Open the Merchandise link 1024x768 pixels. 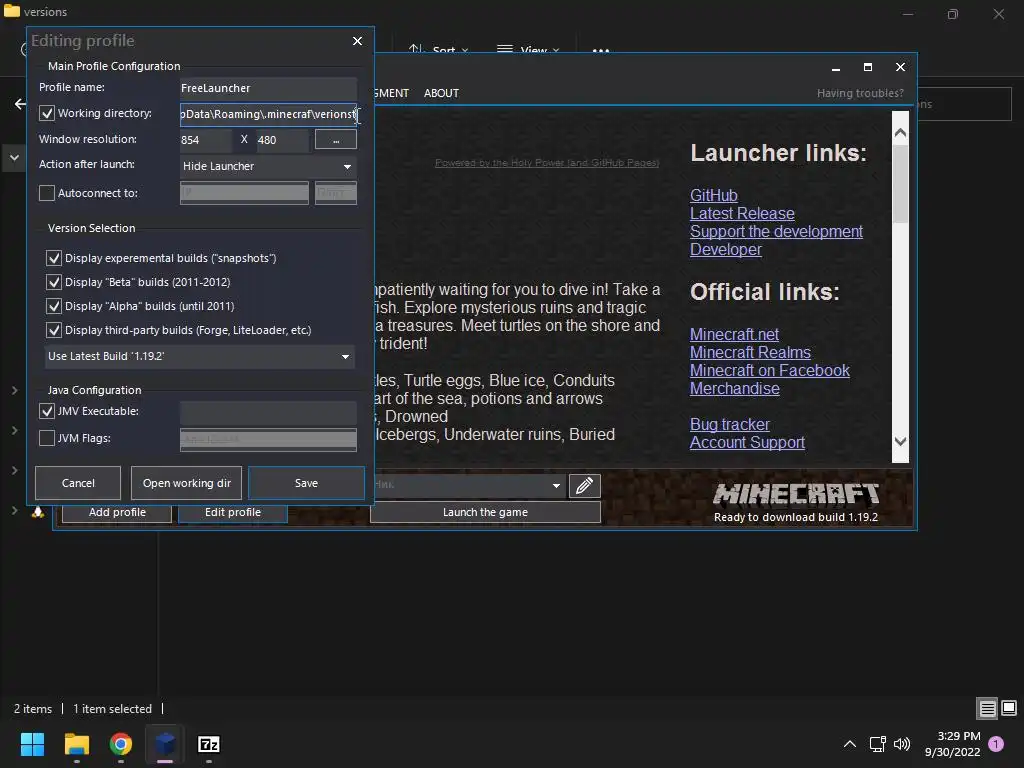(x=735, y=389)
